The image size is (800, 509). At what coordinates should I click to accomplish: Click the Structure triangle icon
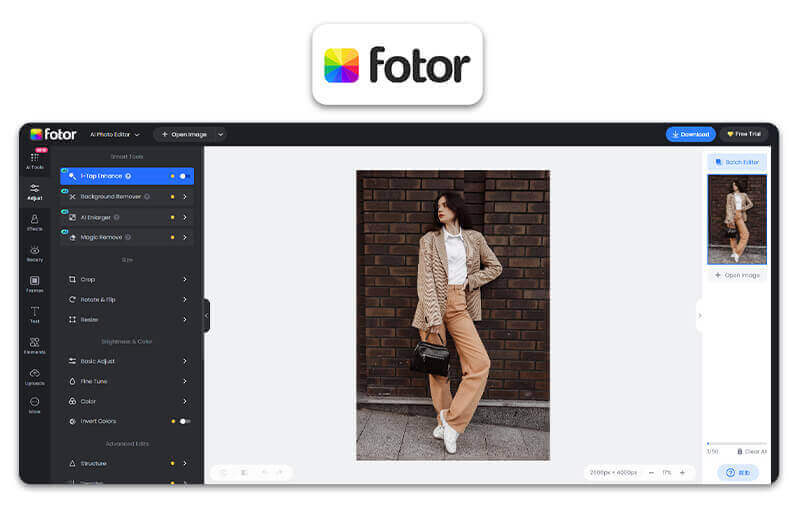72,463
